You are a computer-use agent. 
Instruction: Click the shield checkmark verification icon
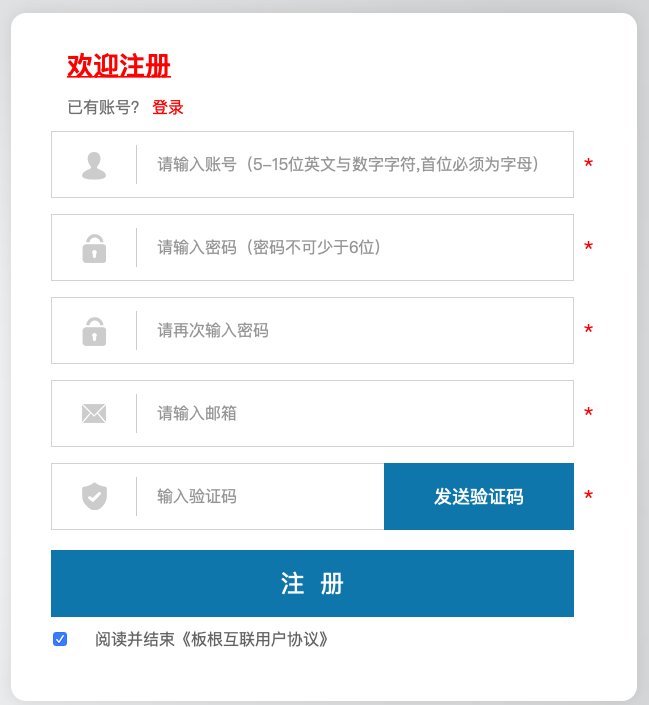point(94,496)
